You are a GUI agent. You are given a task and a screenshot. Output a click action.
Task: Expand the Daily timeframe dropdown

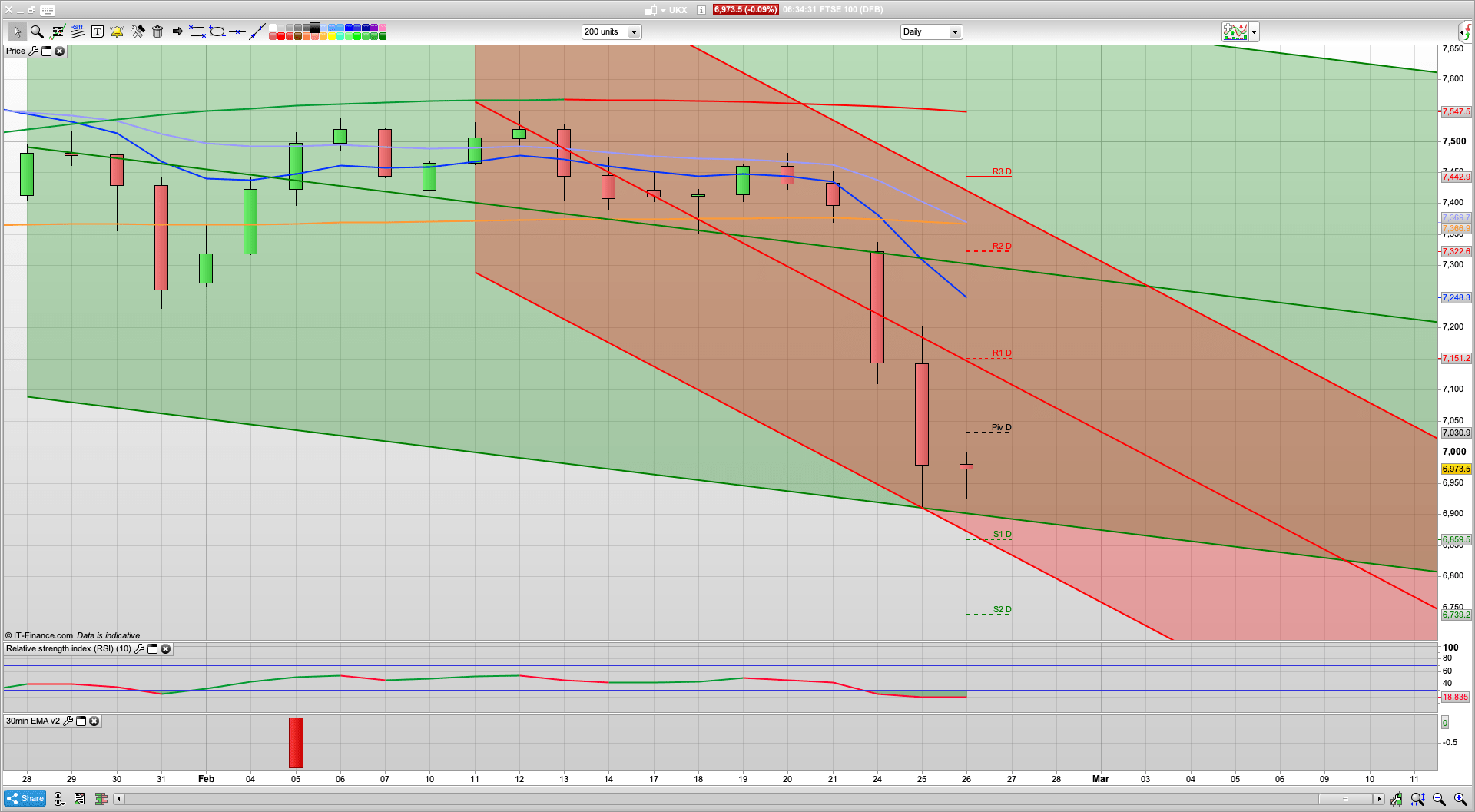(x=954, y=32)
